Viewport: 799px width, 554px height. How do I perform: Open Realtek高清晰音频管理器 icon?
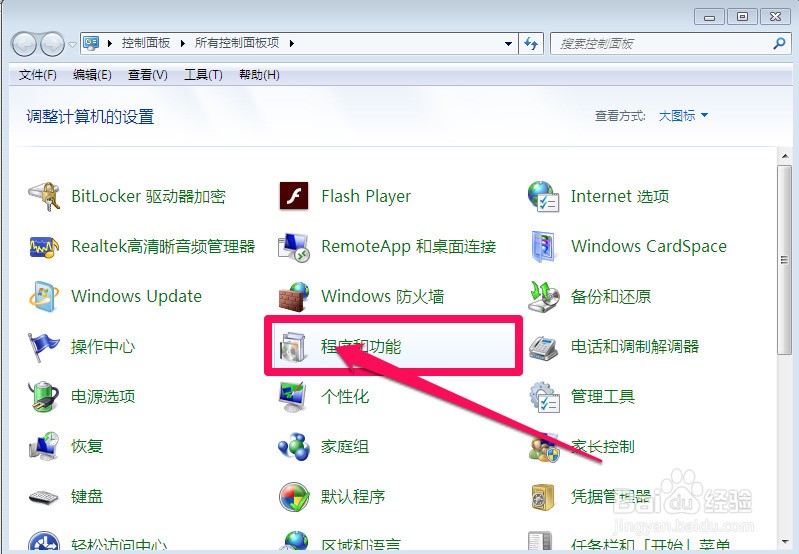coord(44,247)
